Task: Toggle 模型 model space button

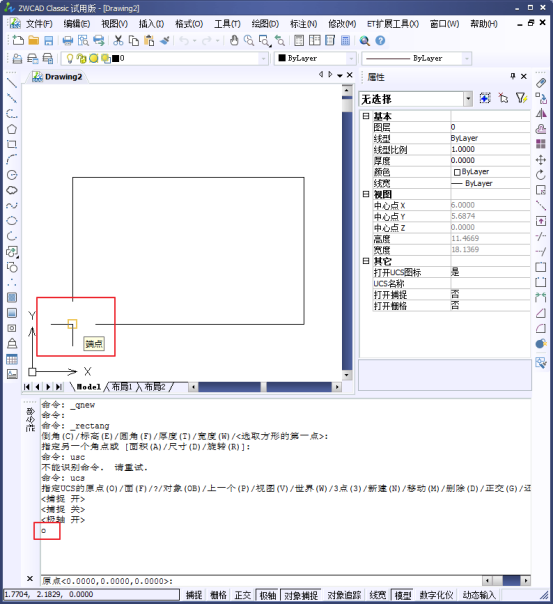Action: coord(403,595)
